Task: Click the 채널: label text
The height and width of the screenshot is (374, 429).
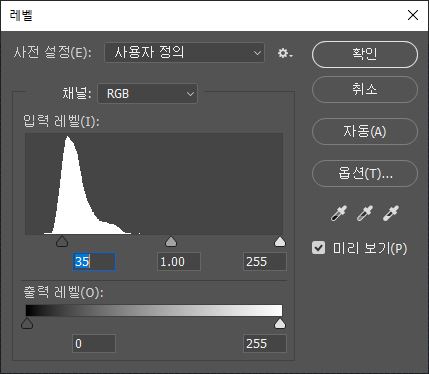Action: (x=77, y=94)
